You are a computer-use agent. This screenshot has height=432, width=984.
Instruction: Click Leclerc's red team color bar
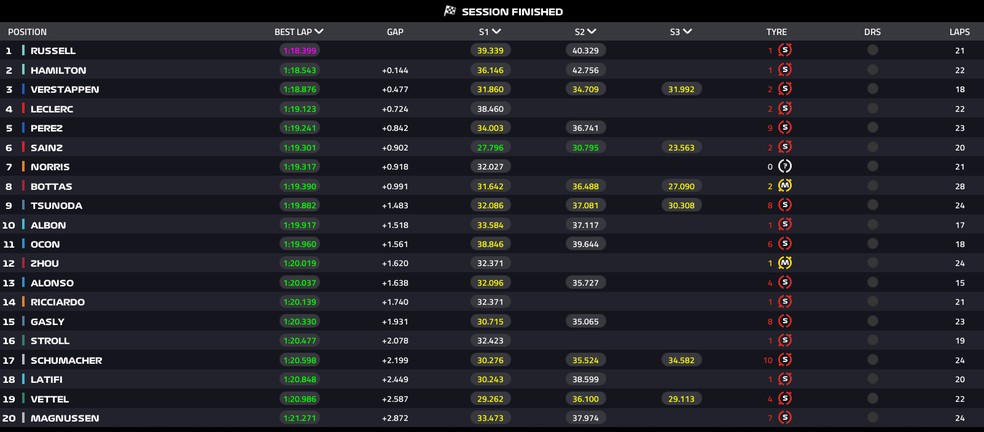[23, 109]
